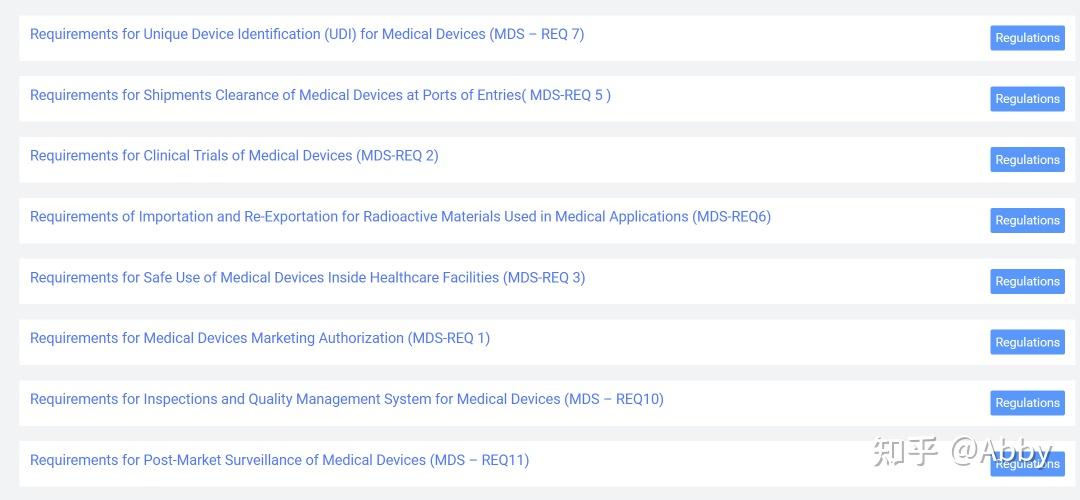Open Shipments Clearance at Ports of Entries link

click(x=320, y=95)
